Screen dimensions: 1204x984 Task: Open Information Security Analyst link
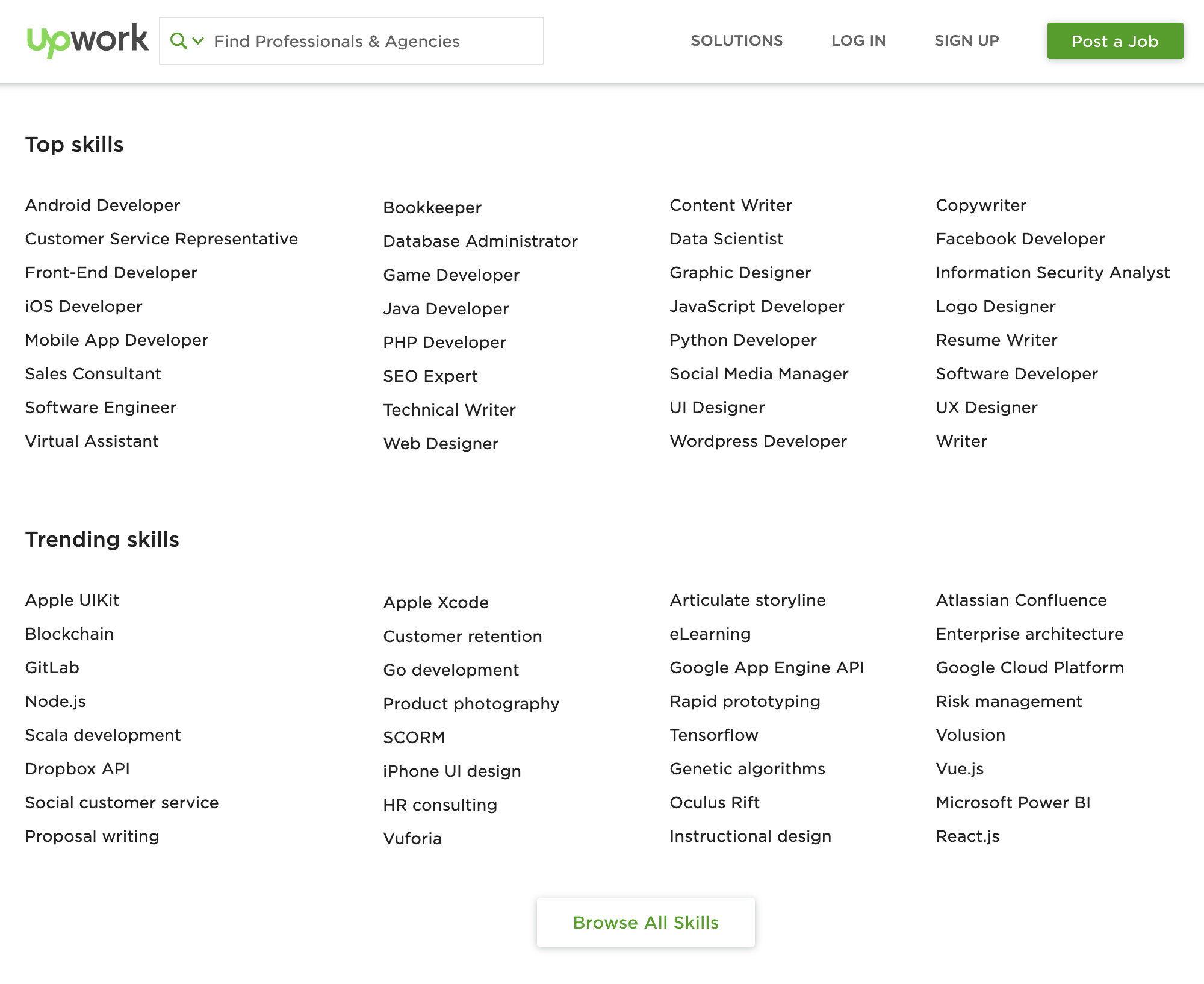[x=1053, y=273]
